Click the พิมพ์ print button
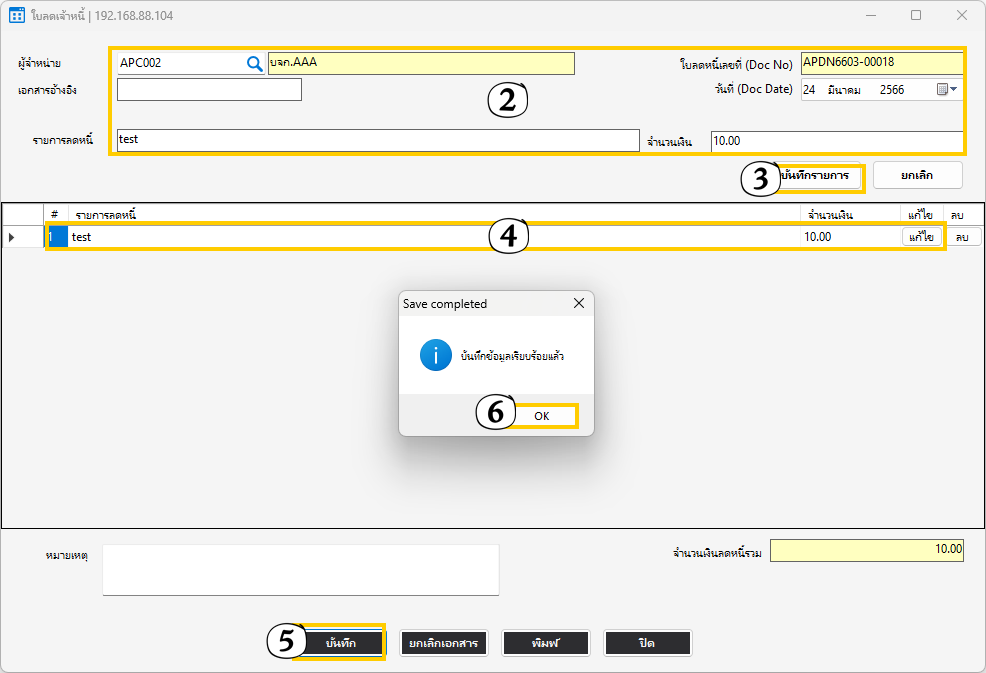The height and width of the screenshot is (673, 986). 545,643
